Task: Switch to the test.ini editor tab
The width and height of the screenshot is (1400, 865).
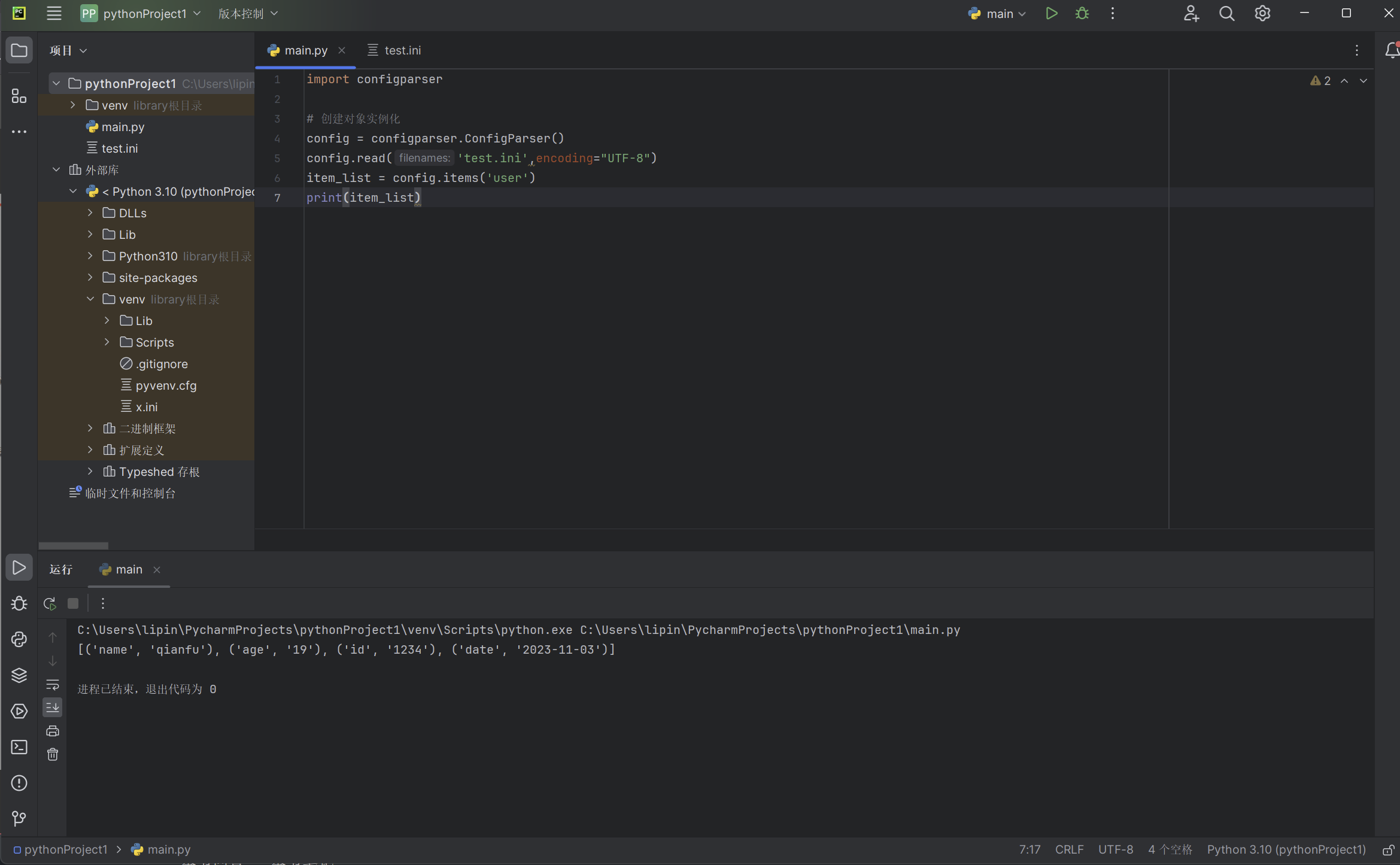Action: click(394, 50)
